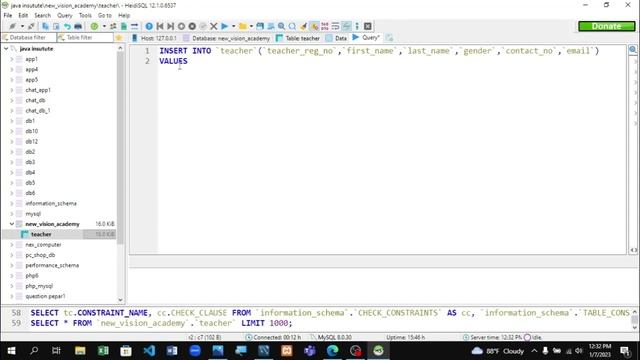Open the dropdown beside load SQL folder icon

click(251, 26)
